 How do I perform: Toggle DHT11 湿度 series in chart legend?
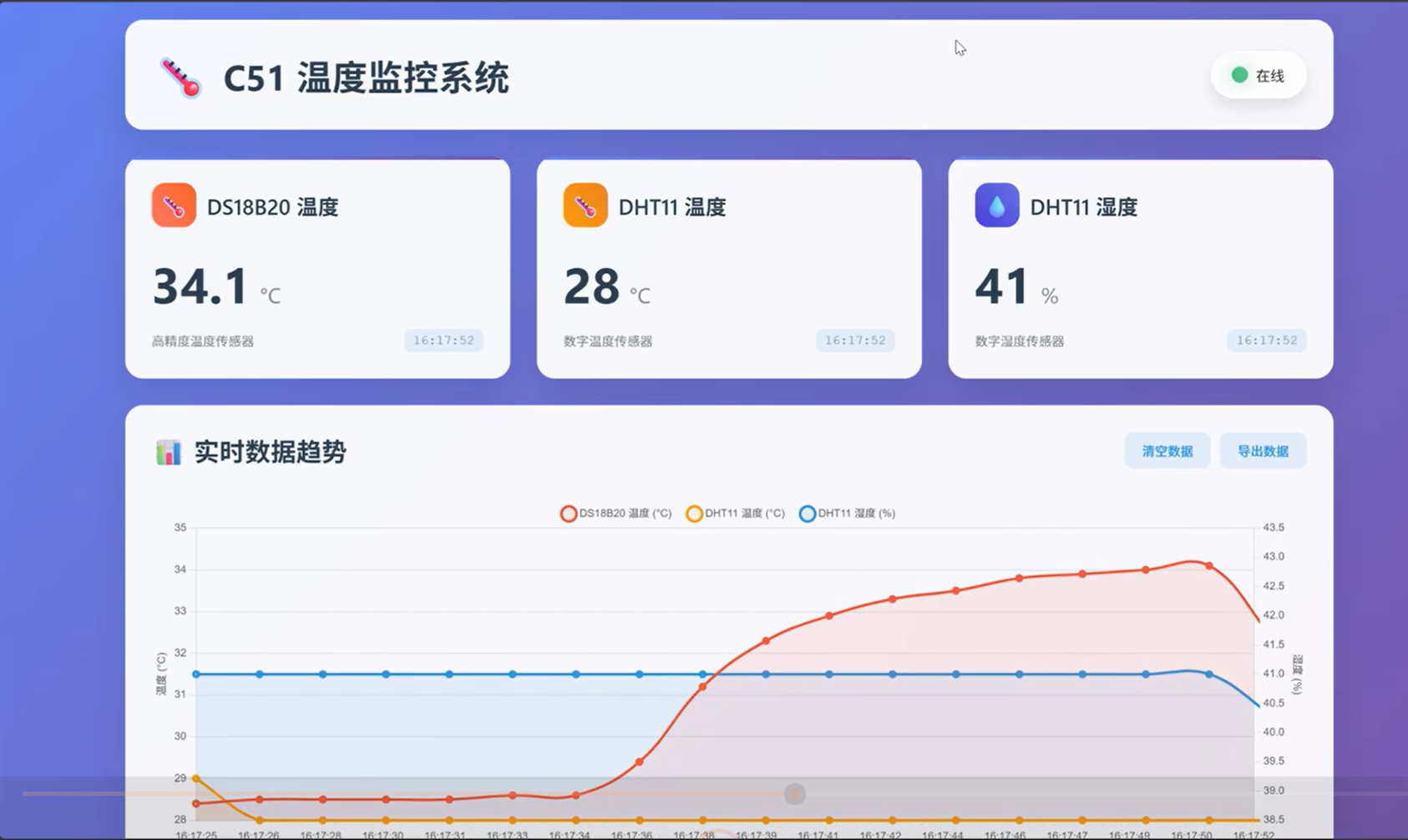click(847, 514)
